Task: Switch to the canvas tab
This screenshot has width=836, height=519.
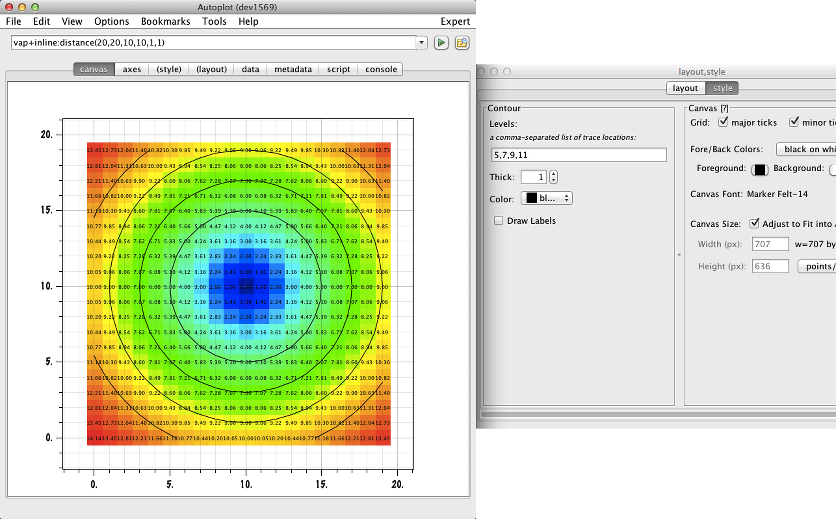Action: click(94, 69)
